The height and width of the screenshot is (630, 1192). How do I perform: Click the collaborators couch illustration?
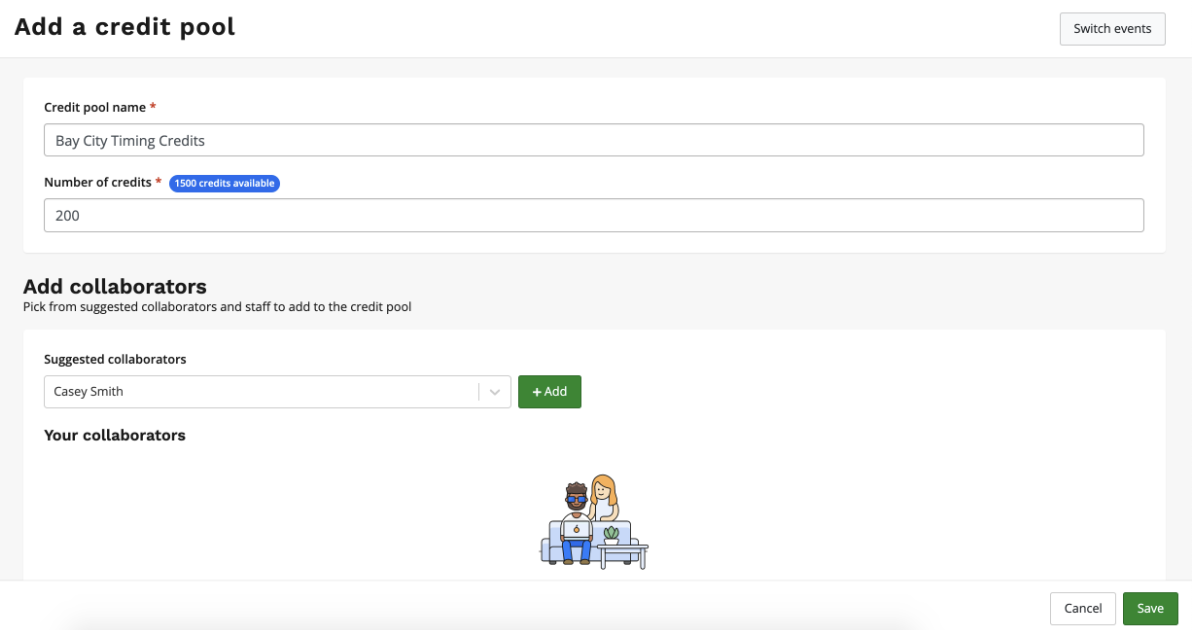[593, 522]
